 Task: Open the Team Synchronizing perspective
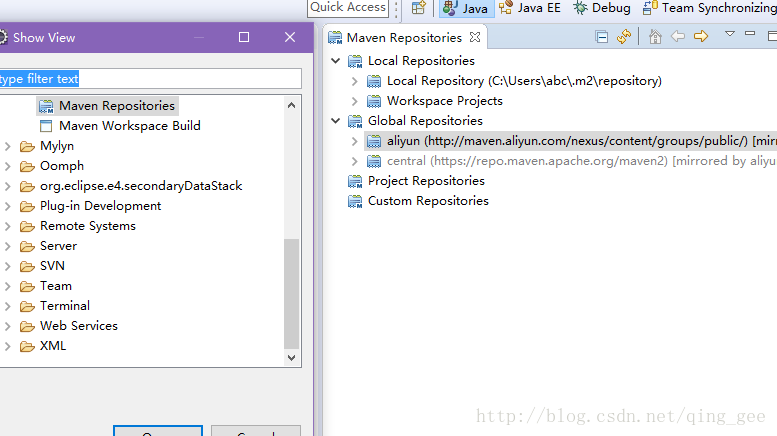point(710,8)
